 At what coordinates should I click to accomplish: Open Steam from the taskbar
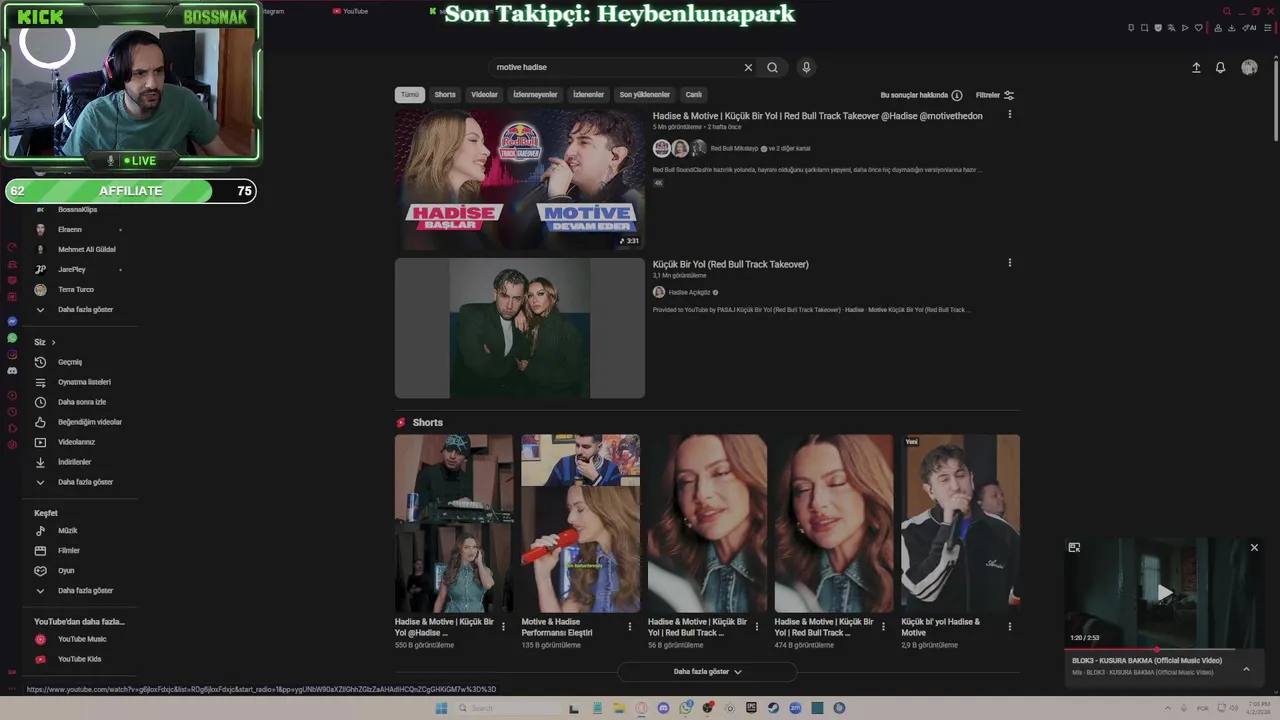773,708
